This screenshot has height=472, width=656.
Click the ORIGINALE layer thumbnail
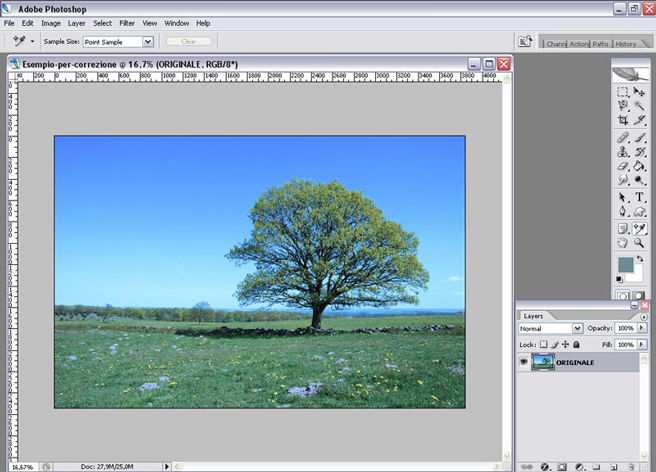pos(542,363)
